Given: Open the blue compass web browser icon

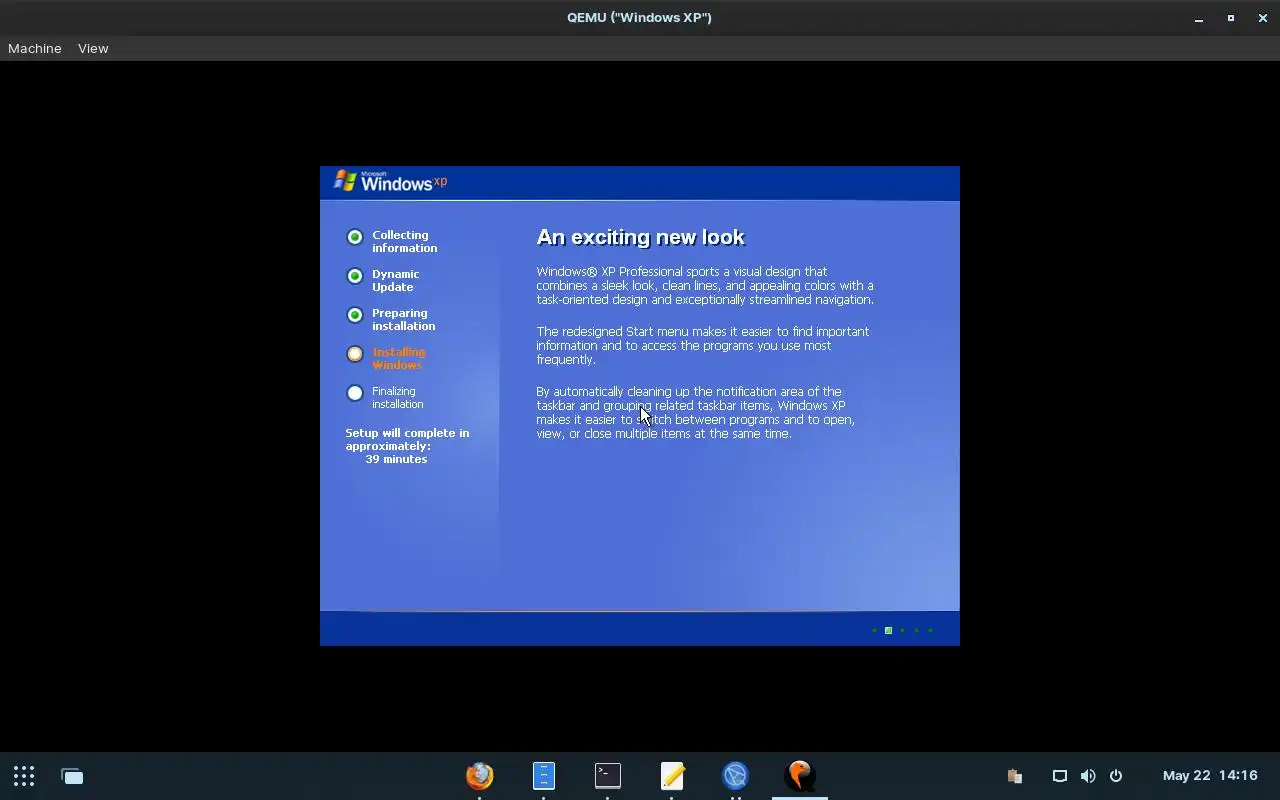Looking at the screenshot, I should [x=736, y=775].
